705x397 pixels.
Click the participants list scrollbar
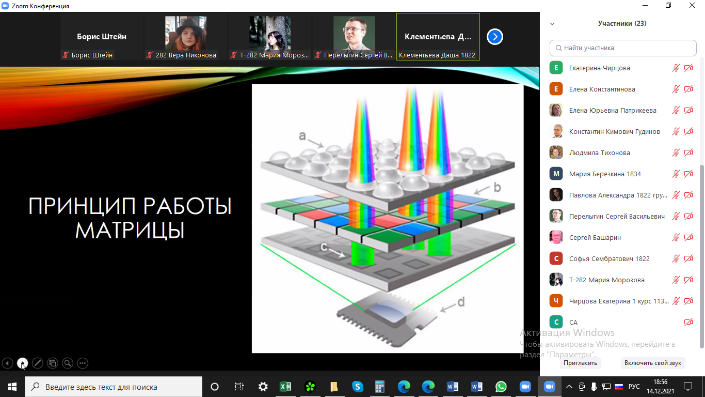702,256
